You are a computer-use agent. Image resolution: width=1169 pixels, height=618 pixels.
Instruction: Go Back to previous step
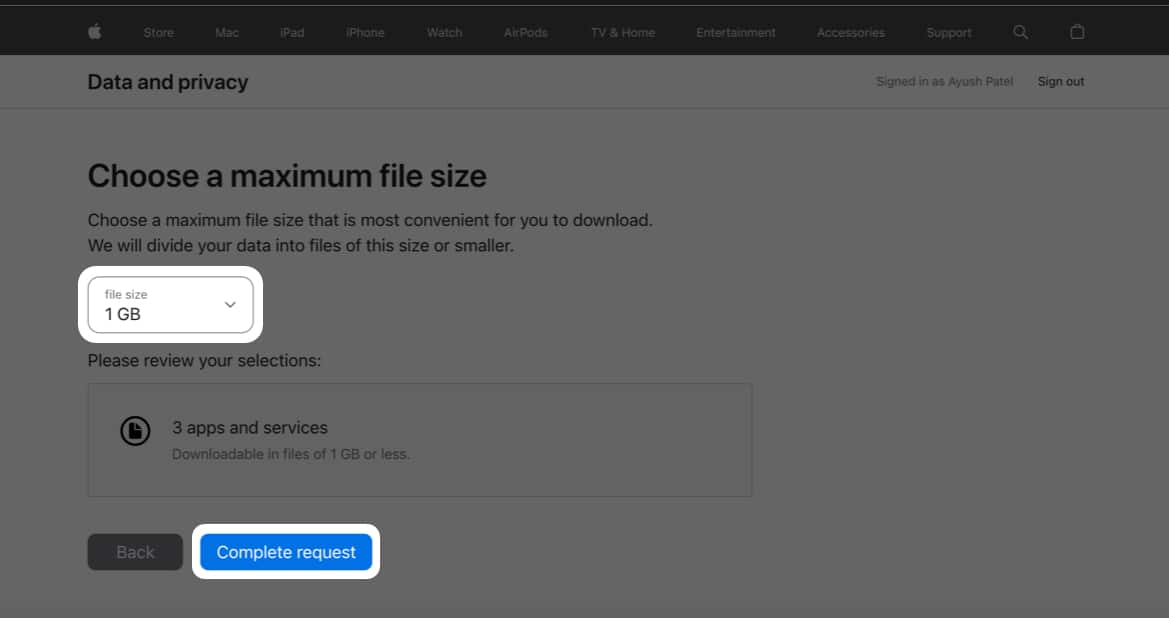[135, 552]
